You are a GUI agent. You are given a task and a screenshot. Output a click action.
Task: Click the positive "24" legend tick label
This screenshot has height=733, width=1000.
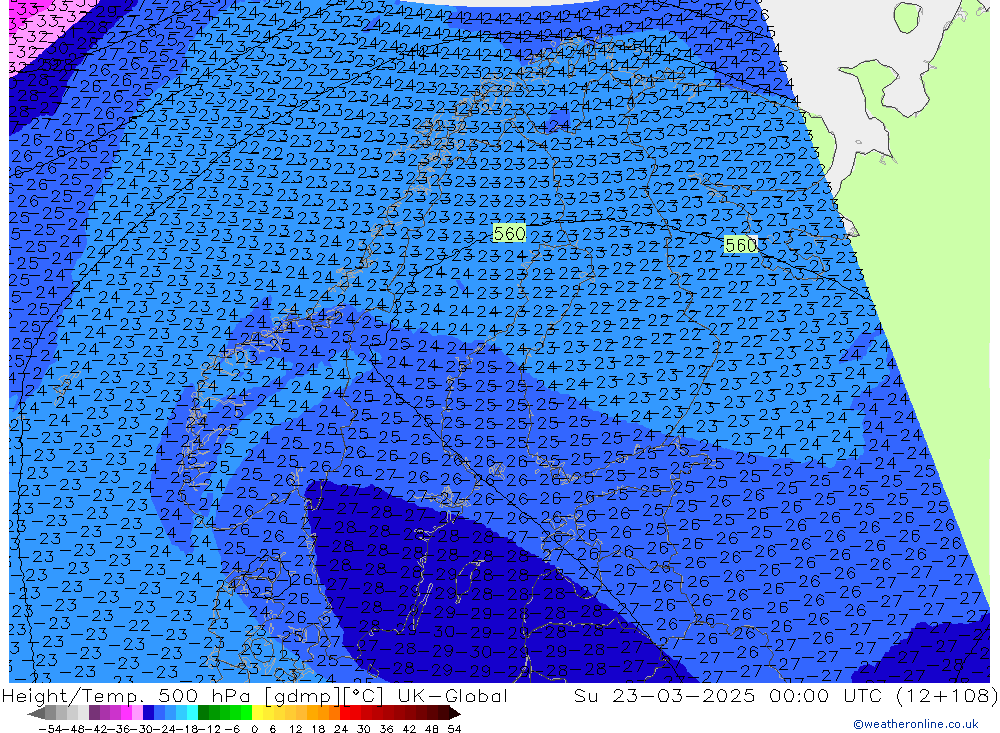[341, 729]
